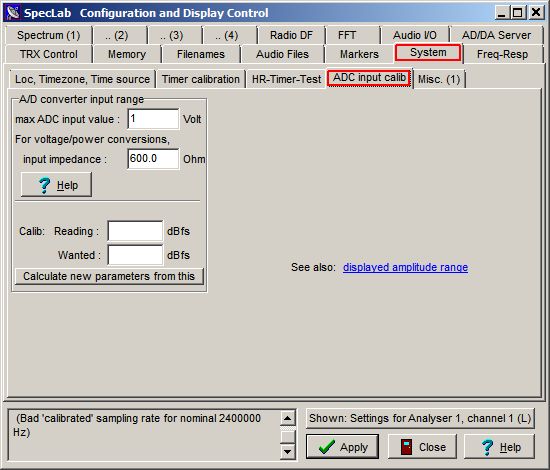Apply the configuration changes
This screenshot has height=470, width=550.
point(342,446)
